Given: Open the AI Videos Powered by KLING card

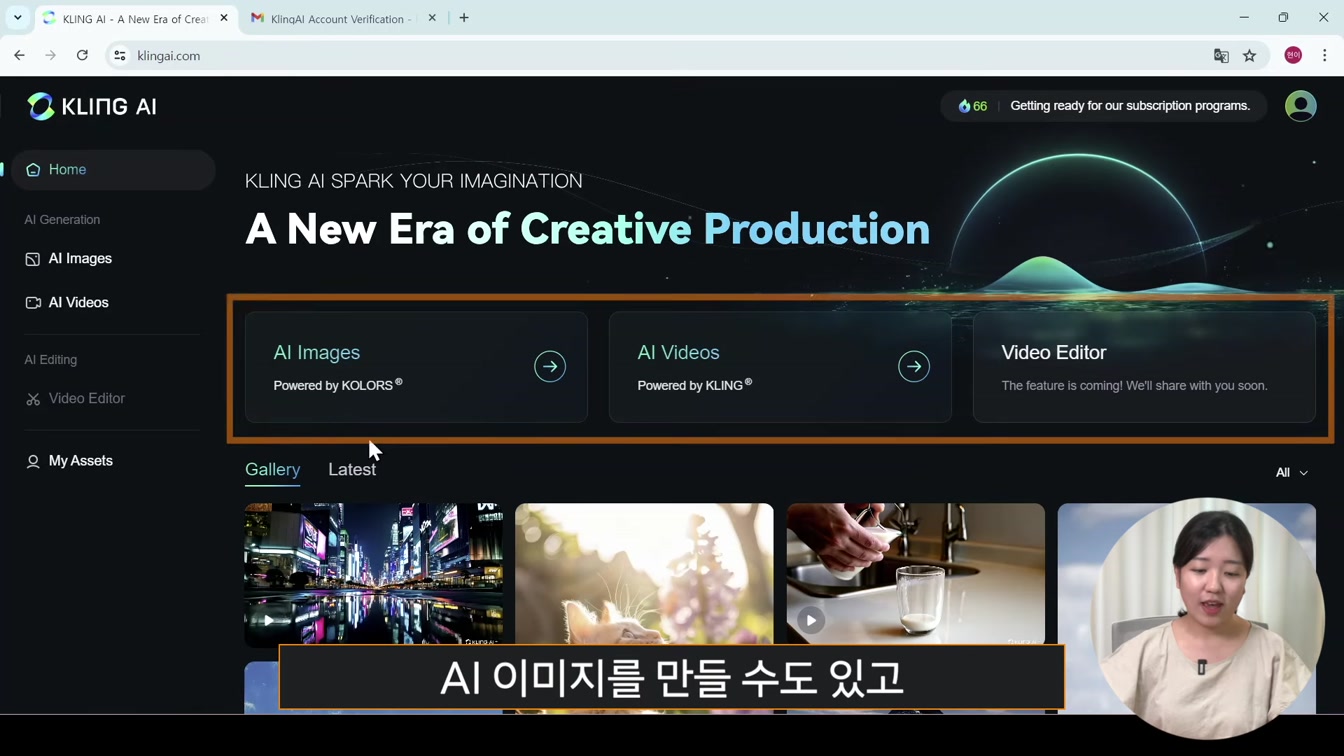Looking at the screenshot, I should tap(780, 367).
